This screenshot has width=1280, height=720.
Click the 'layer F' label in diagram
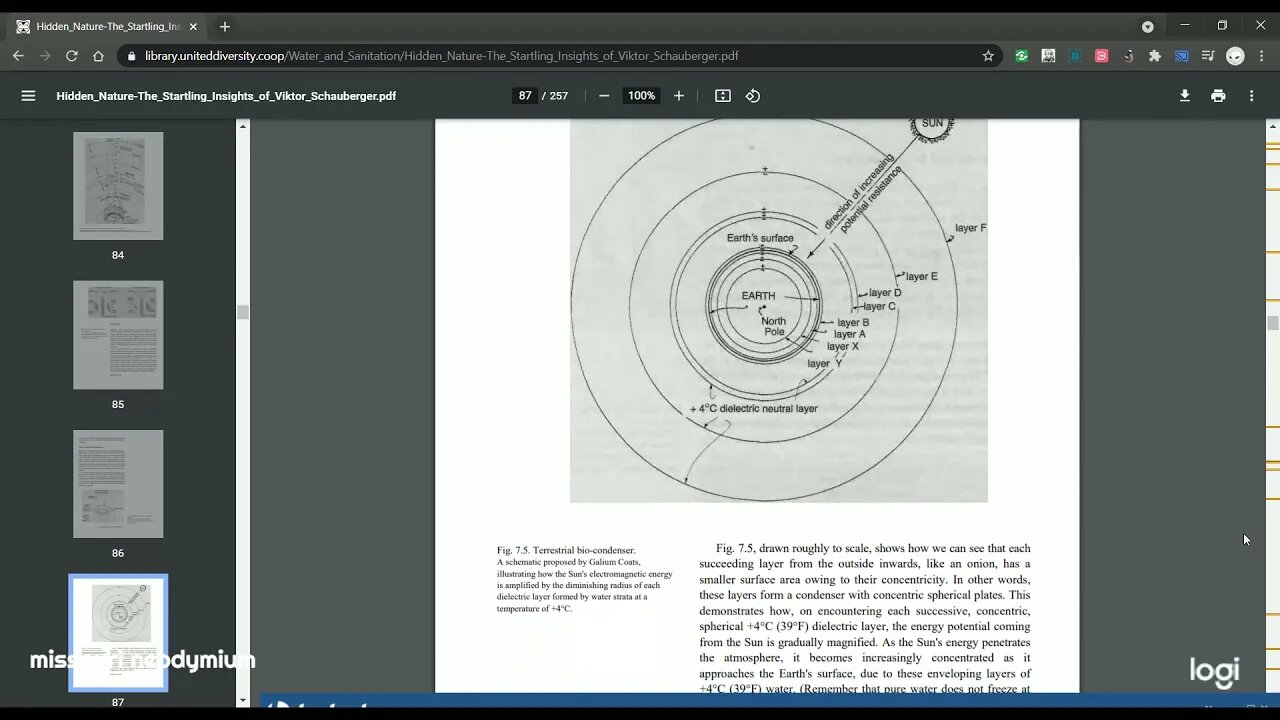point(970,228)
